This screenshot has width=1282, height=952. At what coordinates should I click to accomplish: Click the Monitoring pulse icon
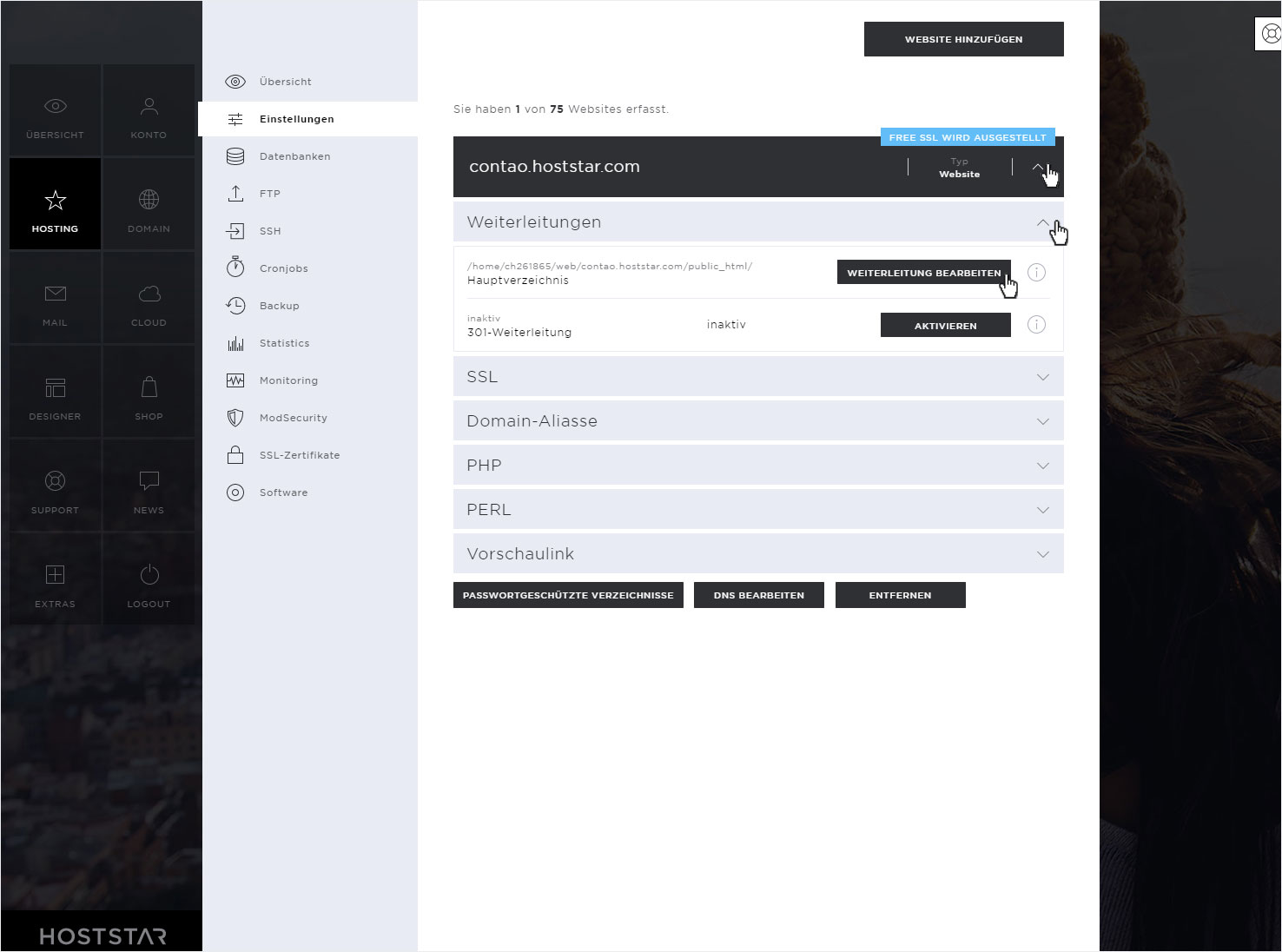235,380
